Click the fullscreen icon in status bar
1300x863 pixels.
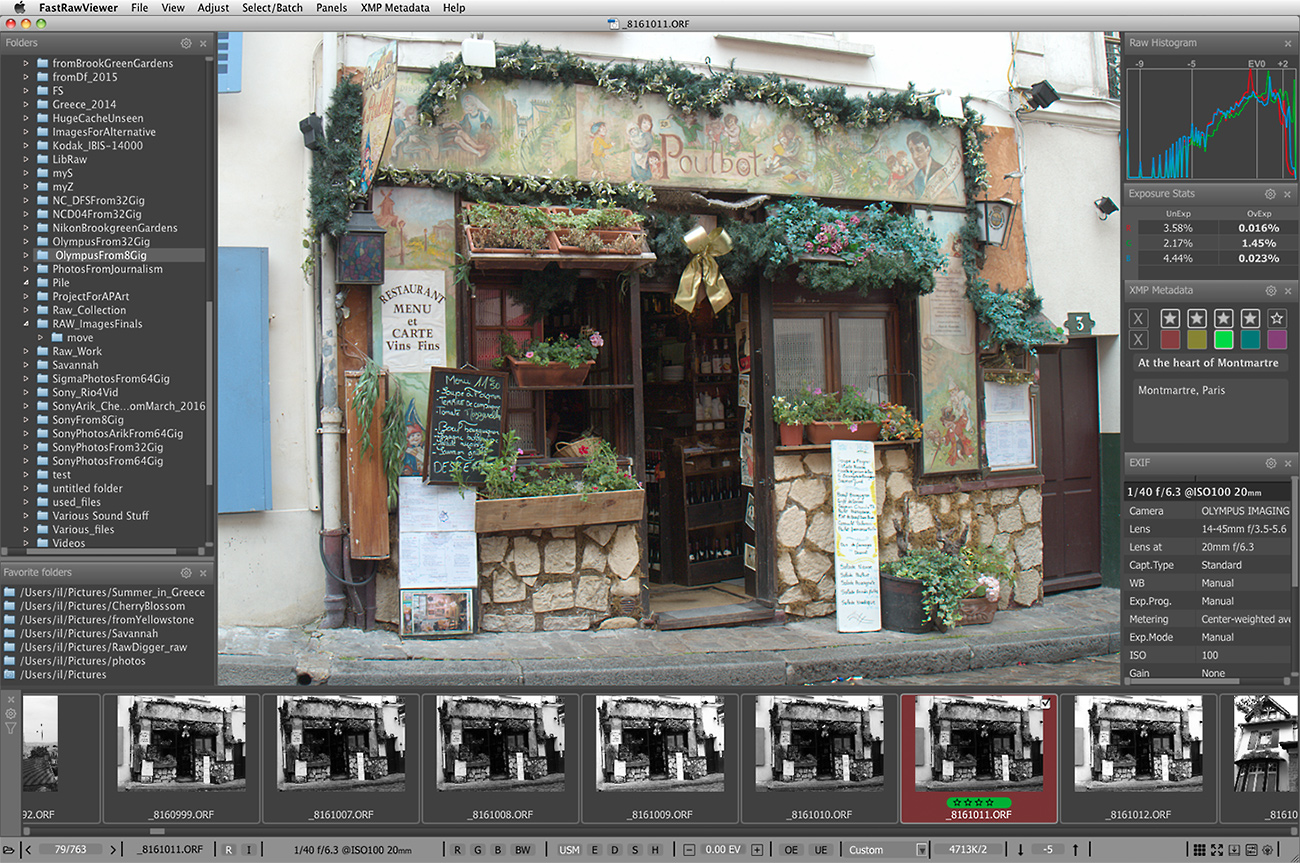[x=1217, y=850]
